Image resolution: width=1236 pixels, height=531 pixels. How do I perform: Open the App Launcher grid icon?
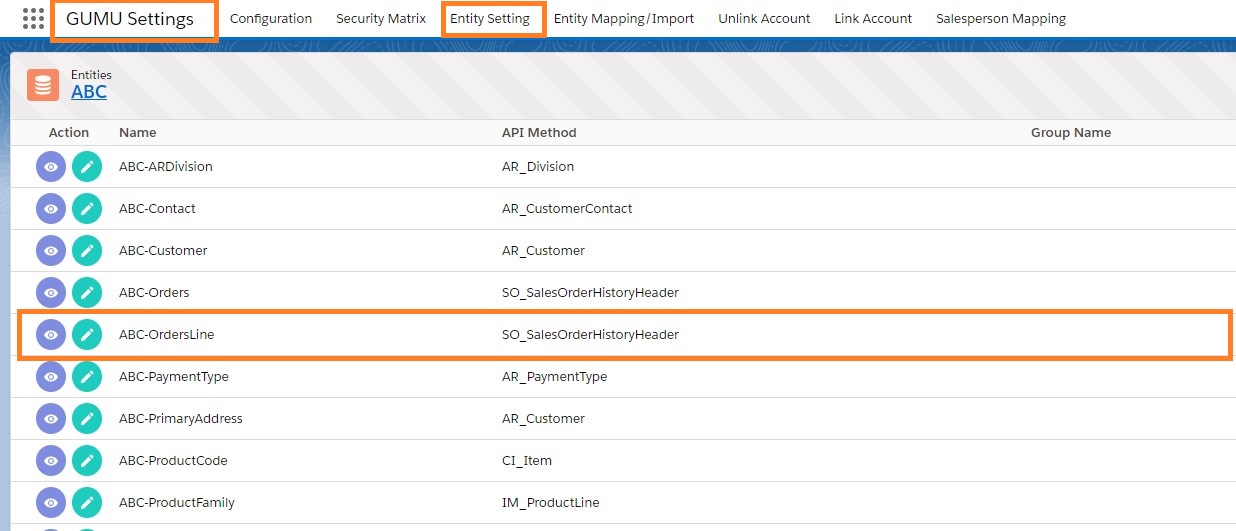coord(33,19)
